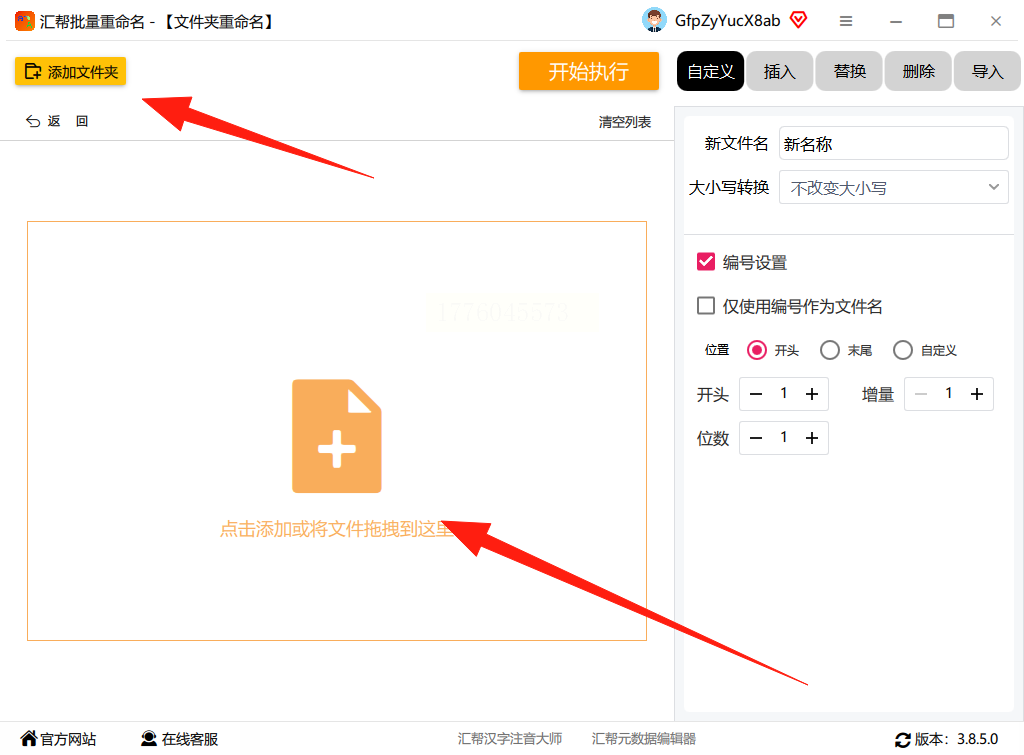Screen dimensions: 1024x755
Task: Click the add-file plus icon in drop area
Action: click(x=336, y=436)
